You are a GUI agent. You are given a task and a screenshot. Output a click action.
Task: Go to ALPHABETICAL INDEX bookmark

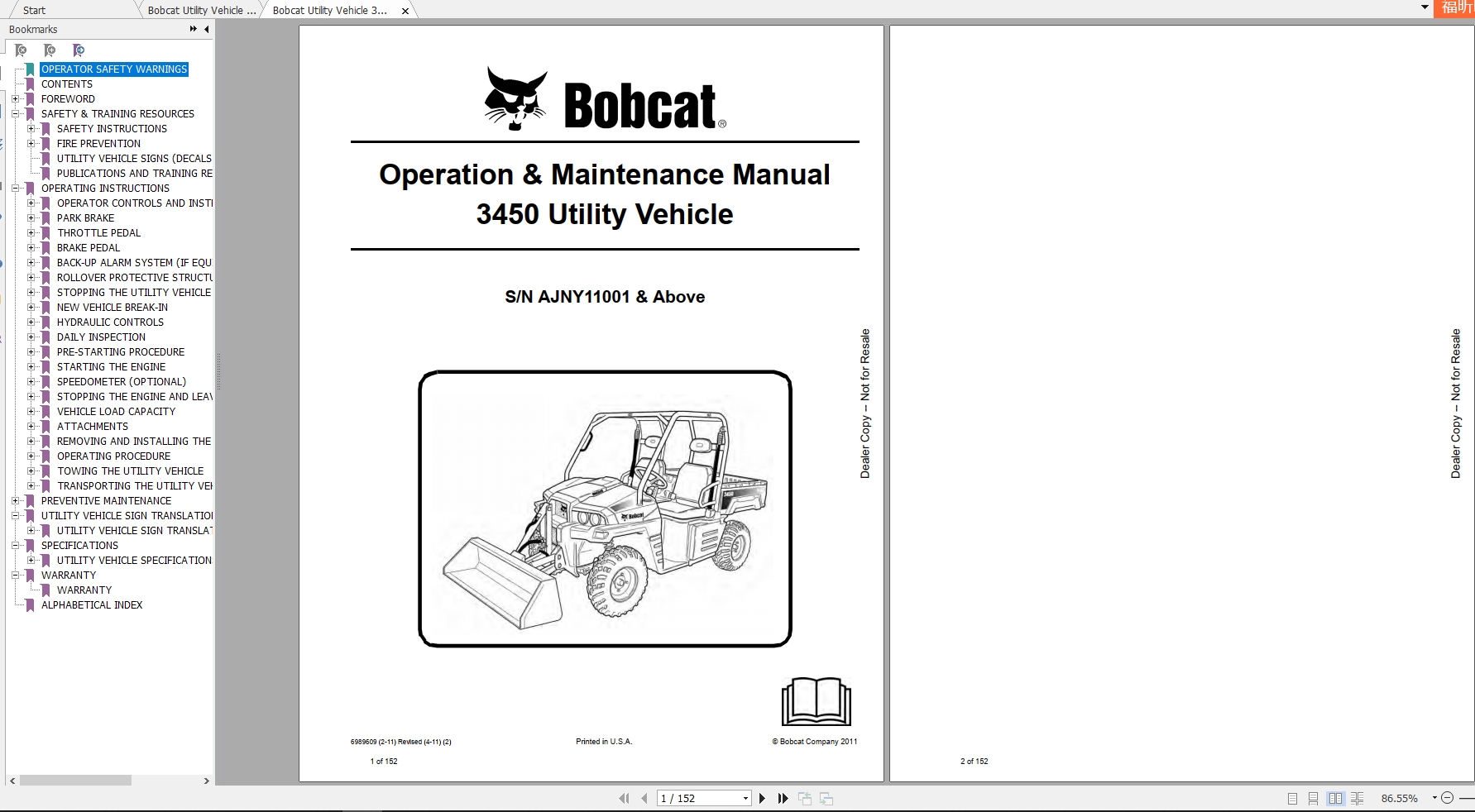click(x=92, y=605)
